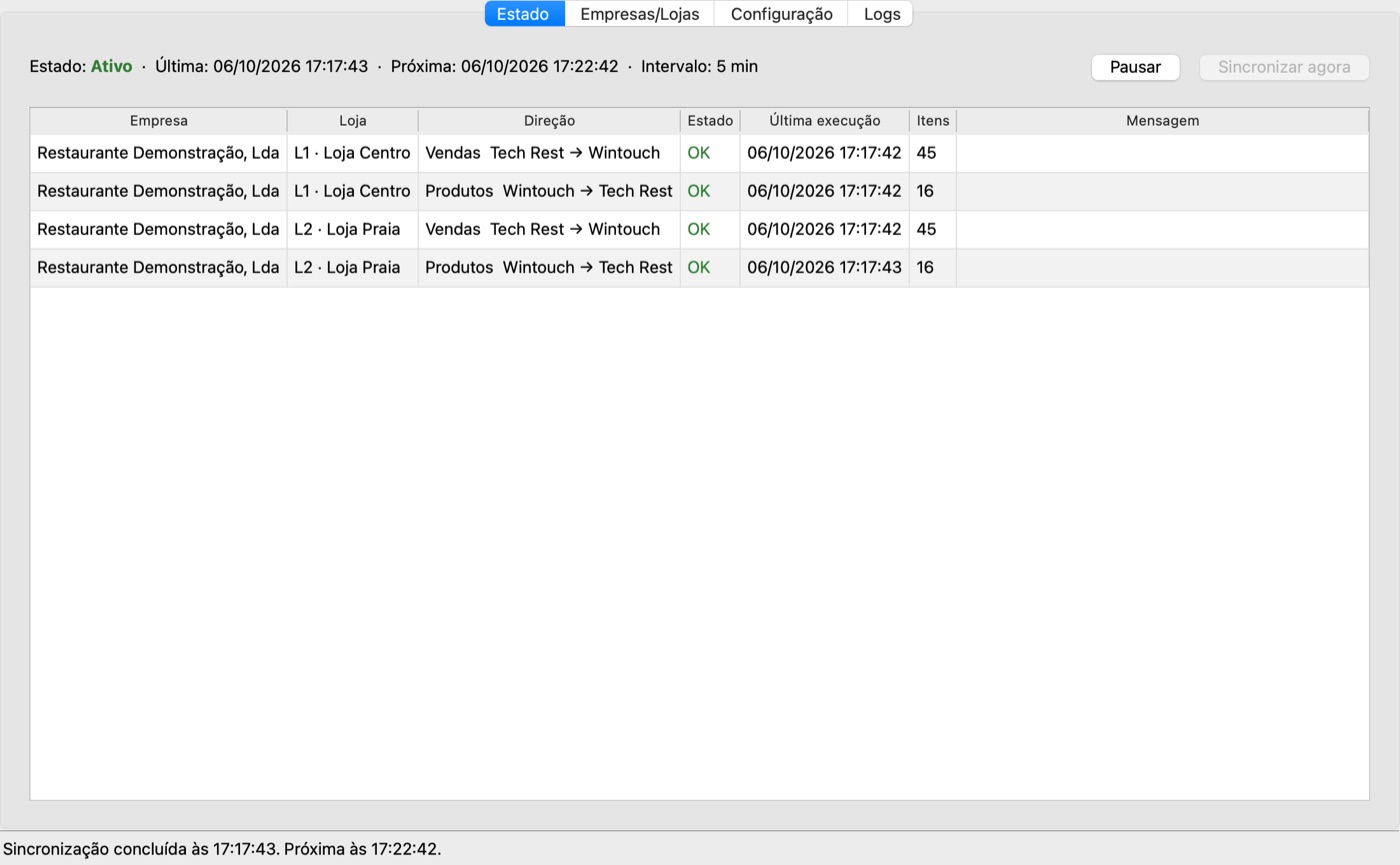Click the 06/10/2026 17:17:43 execution time cell
Image resolution: width=1400 pixels, height=865 pixels.
[824, 267]
